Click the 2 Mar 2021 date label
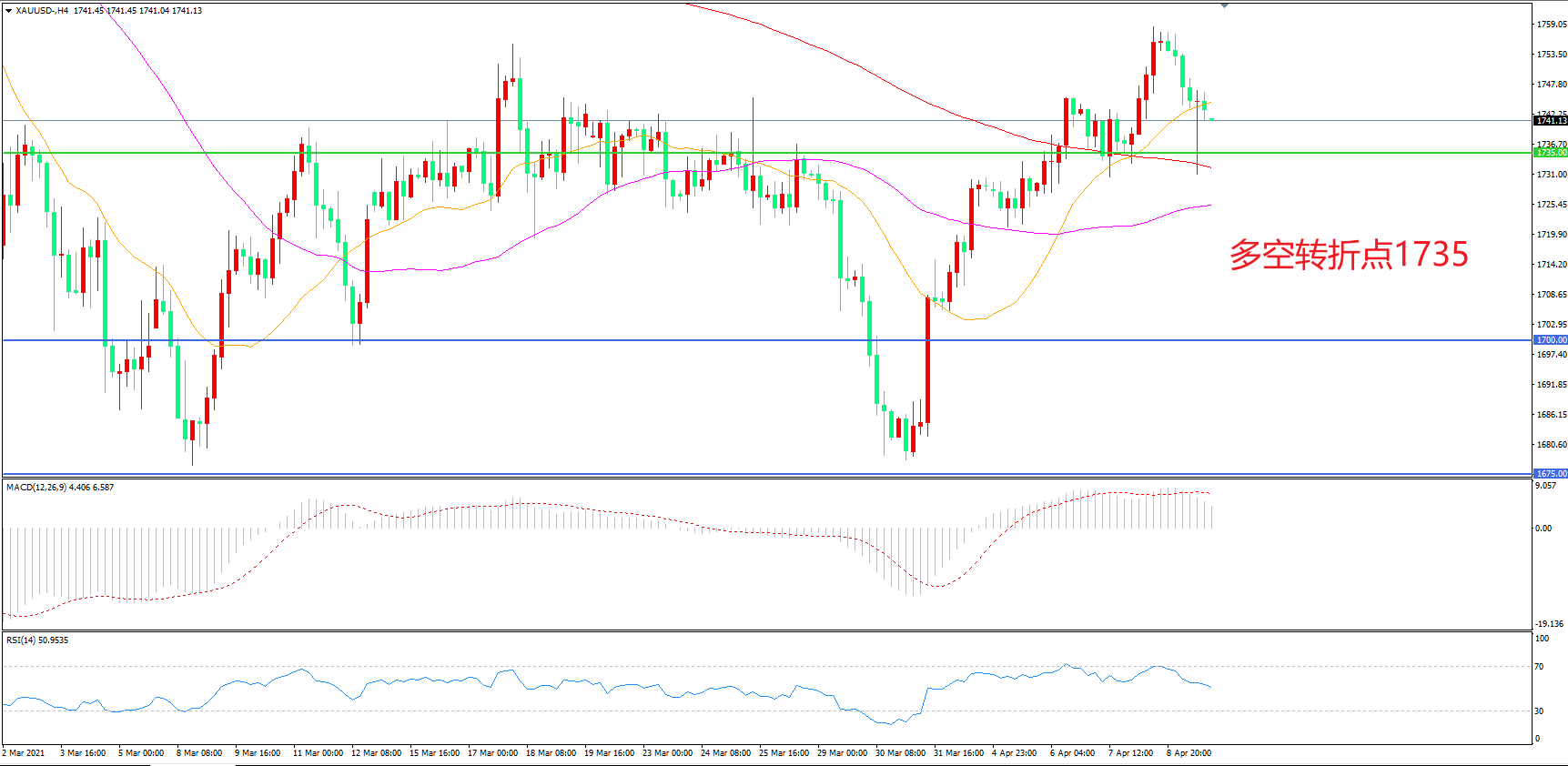 (24, 753)
